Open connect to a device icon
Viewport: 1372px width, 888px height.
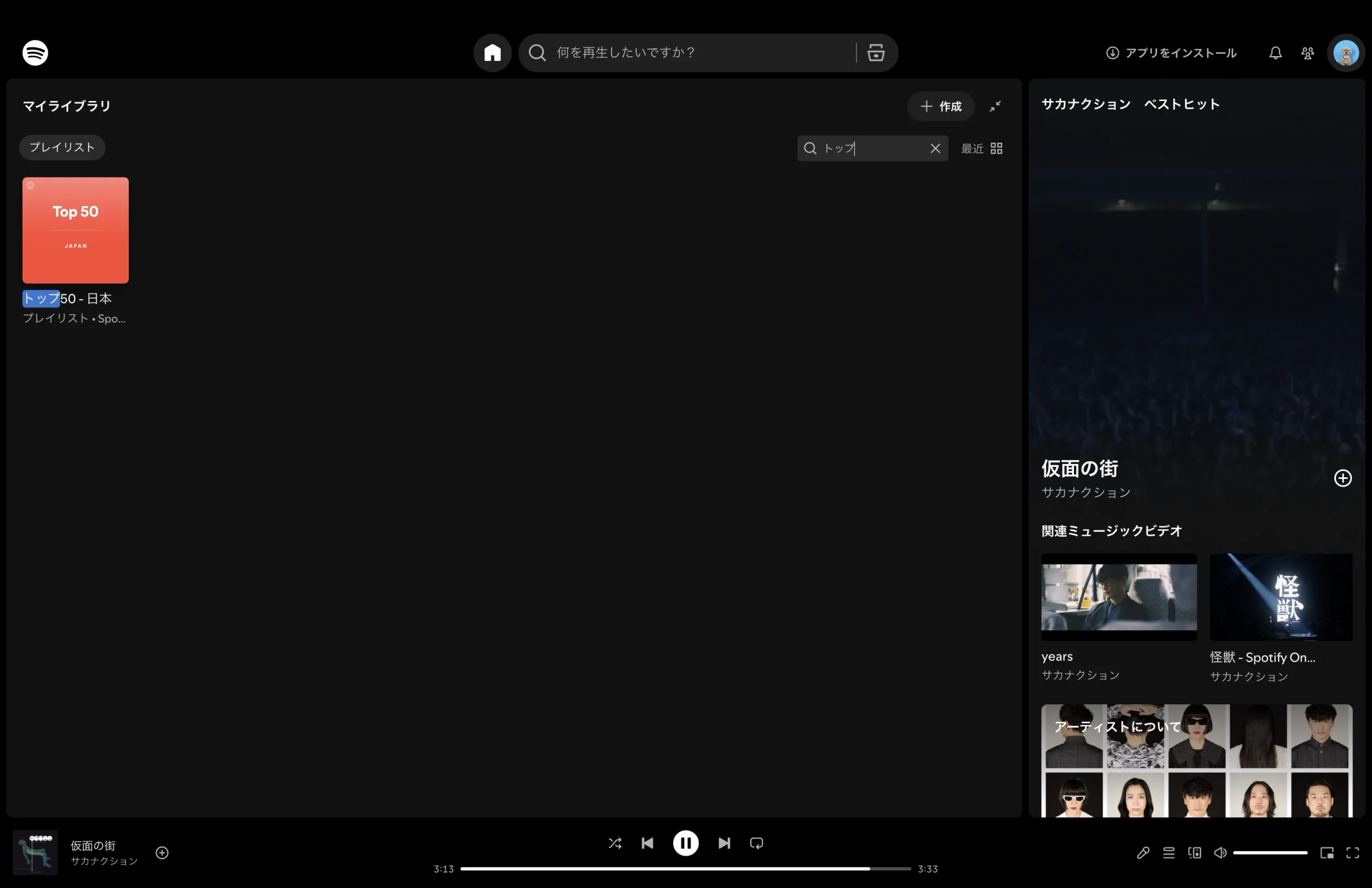tap(1194, 852)
